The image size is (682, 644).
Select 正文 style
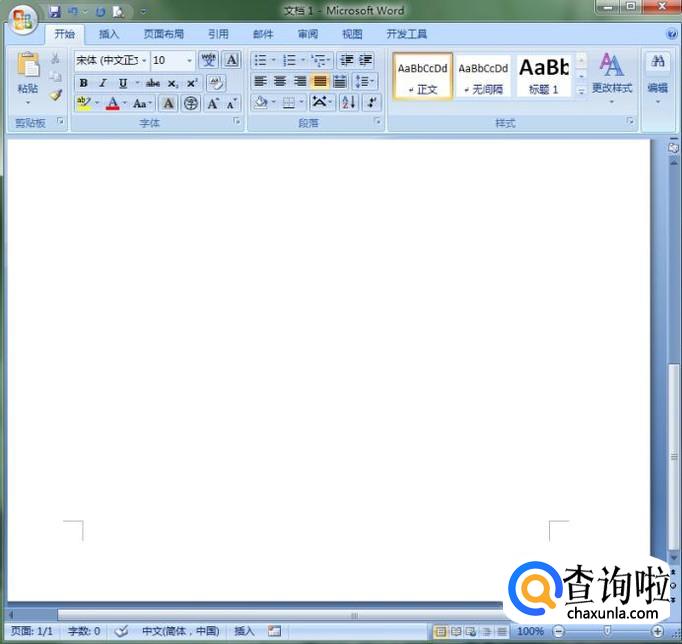click(422, 77)
